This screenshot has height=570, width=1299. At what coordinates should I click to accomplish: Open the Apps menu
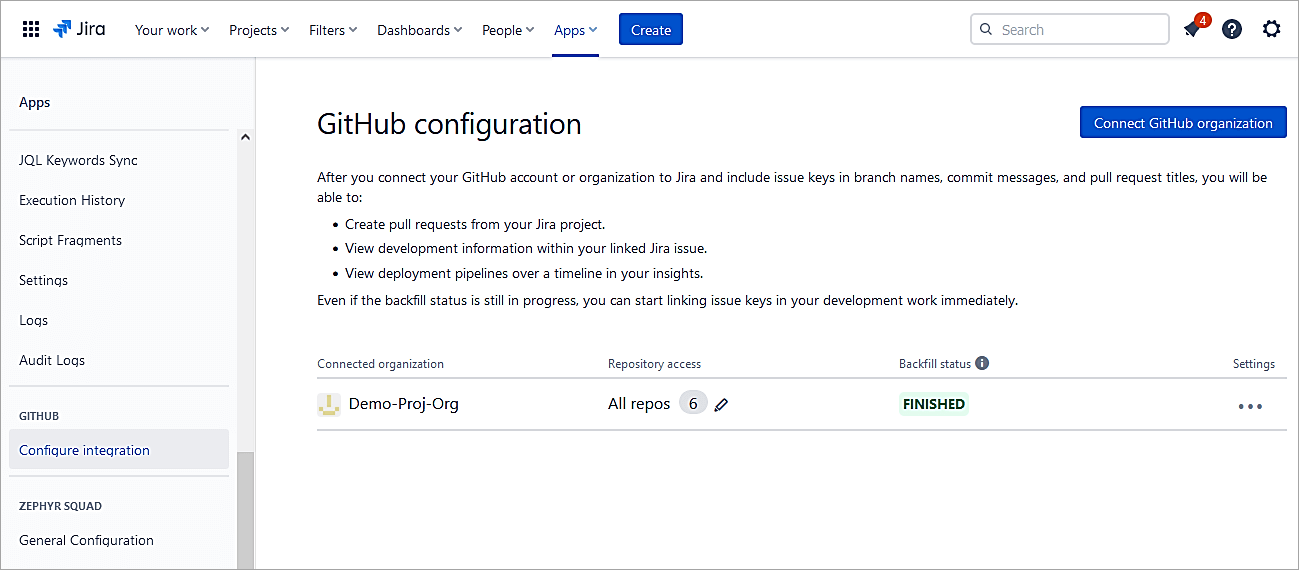(575, 30)
